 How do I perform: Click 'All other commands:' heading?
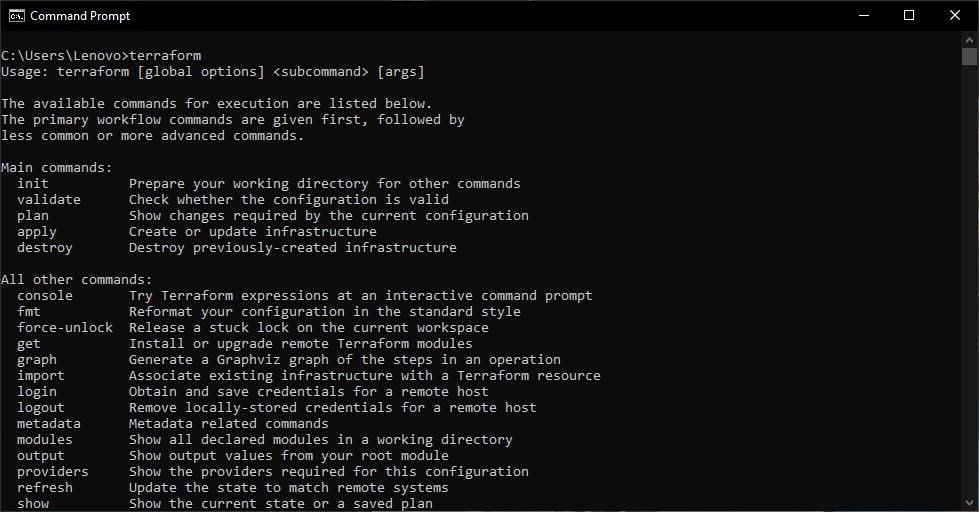pyautogui.click(x=77, y=280)
